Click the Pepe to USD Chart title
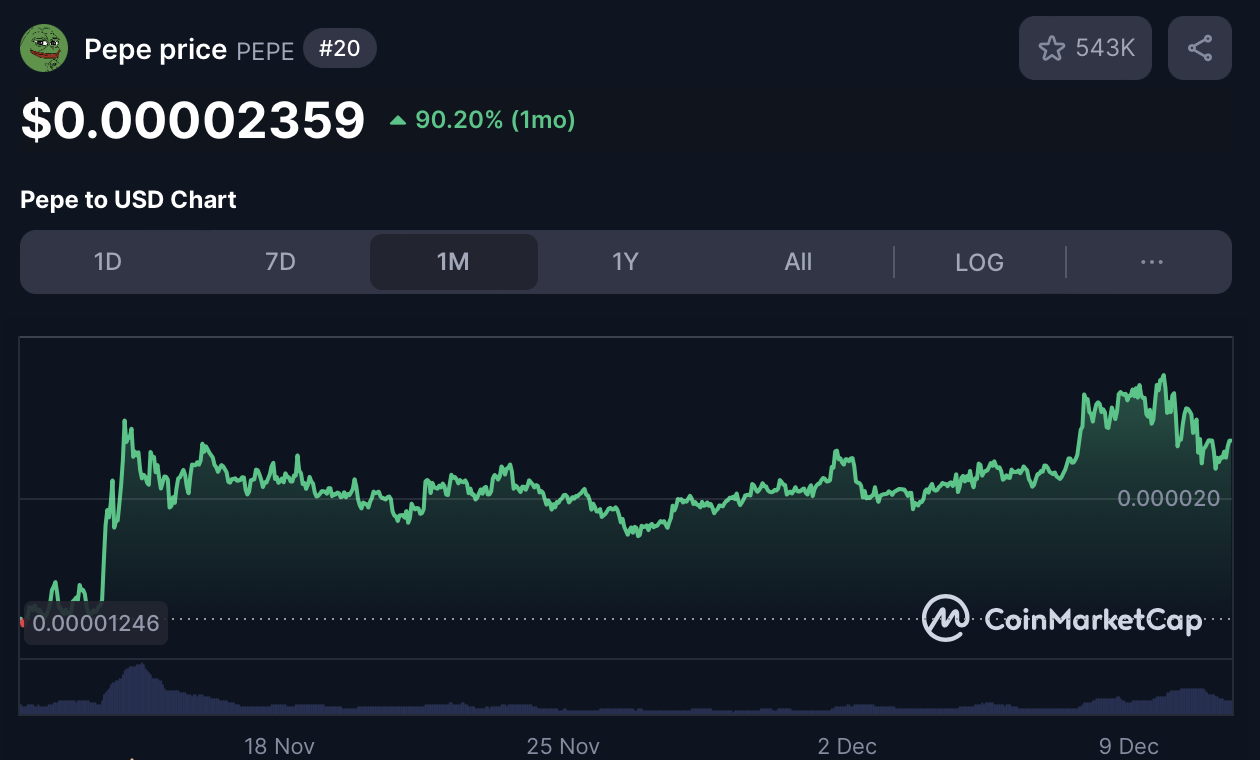The image size is (1260, 760). (128, 199)
